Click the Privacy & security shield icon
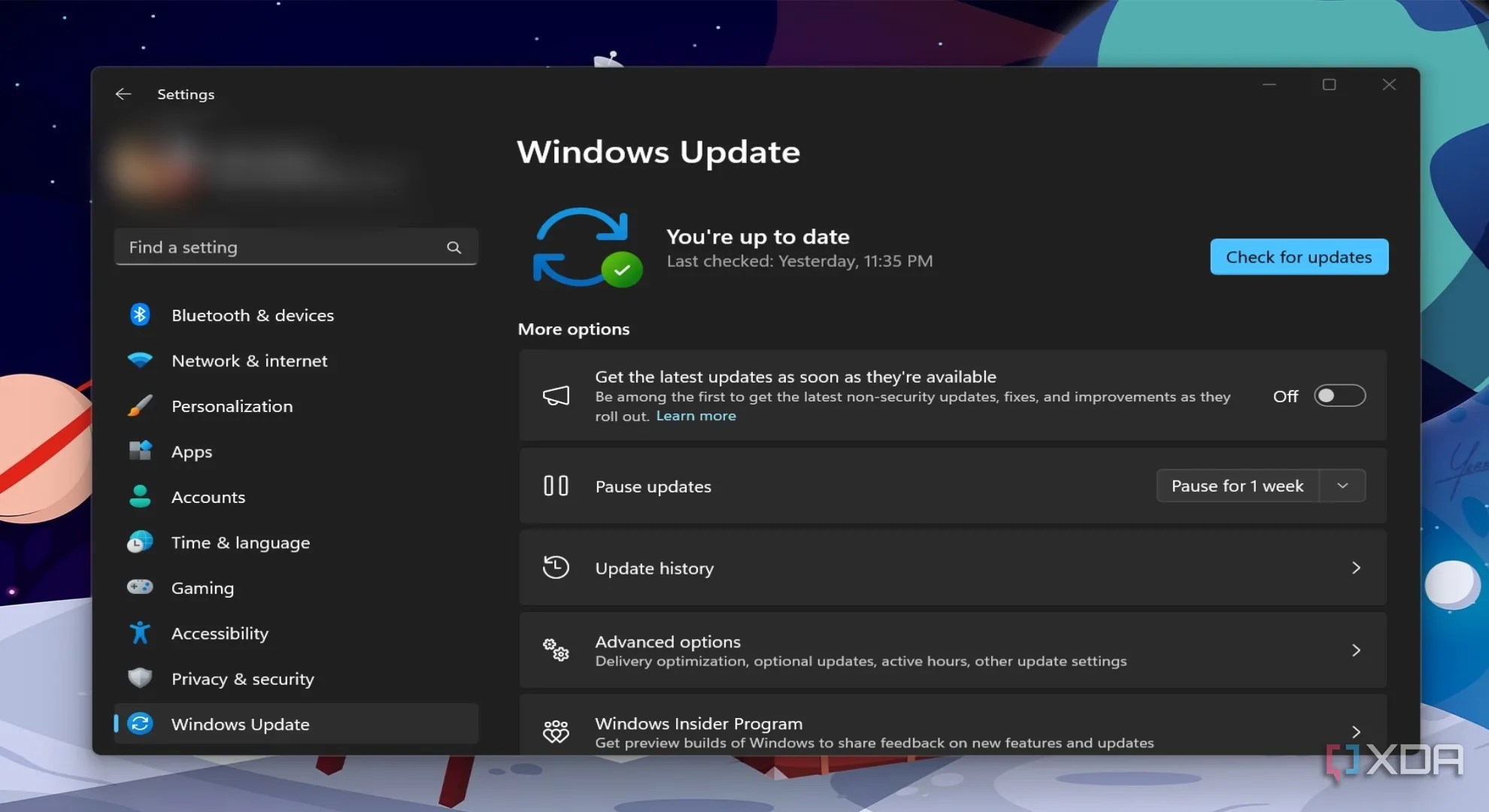Image resolution: width=1489 pixels, height=812 pixels. (x=140, y=678)
